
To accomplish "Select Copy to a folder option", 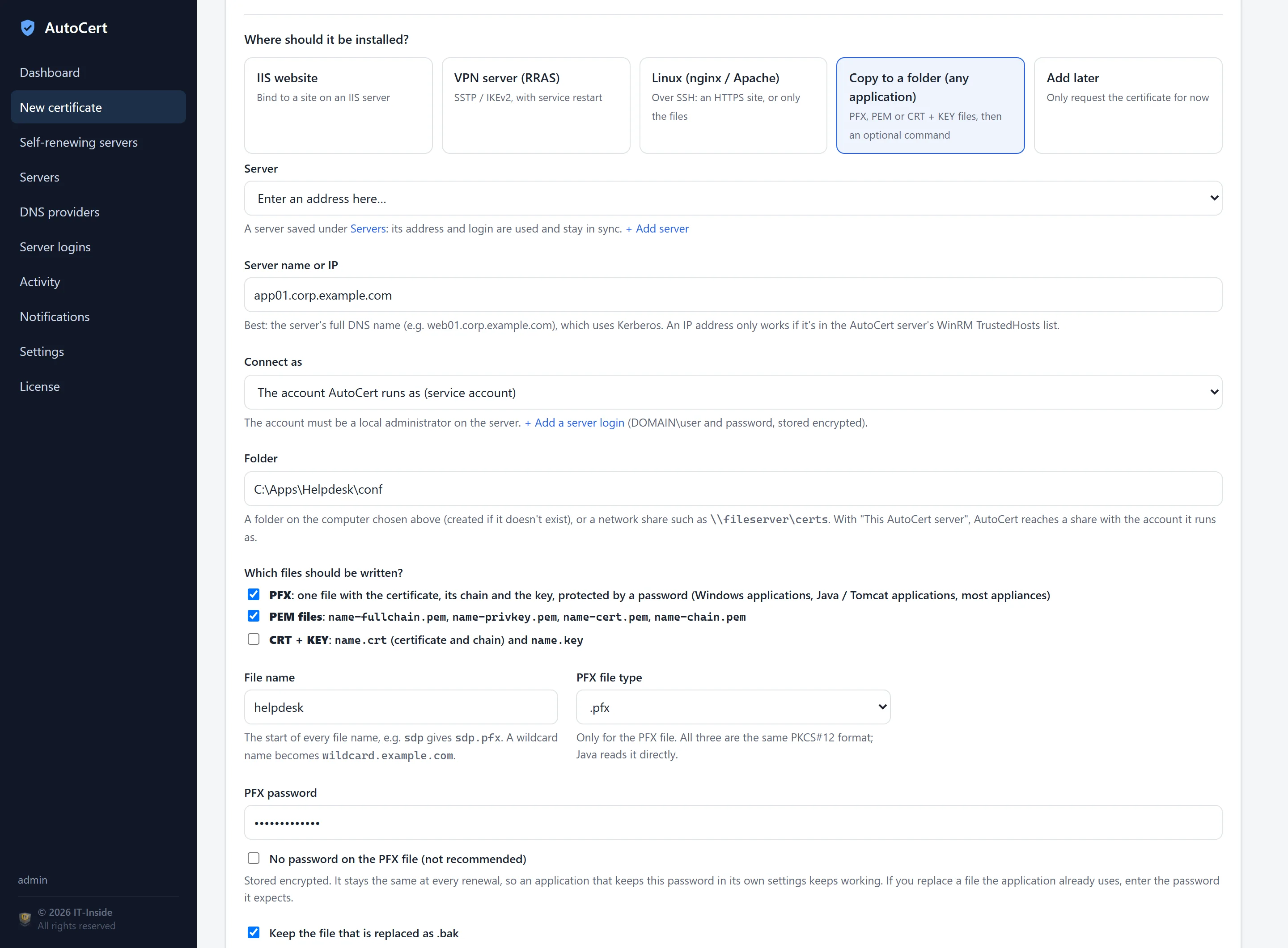I will pos(930,106).
